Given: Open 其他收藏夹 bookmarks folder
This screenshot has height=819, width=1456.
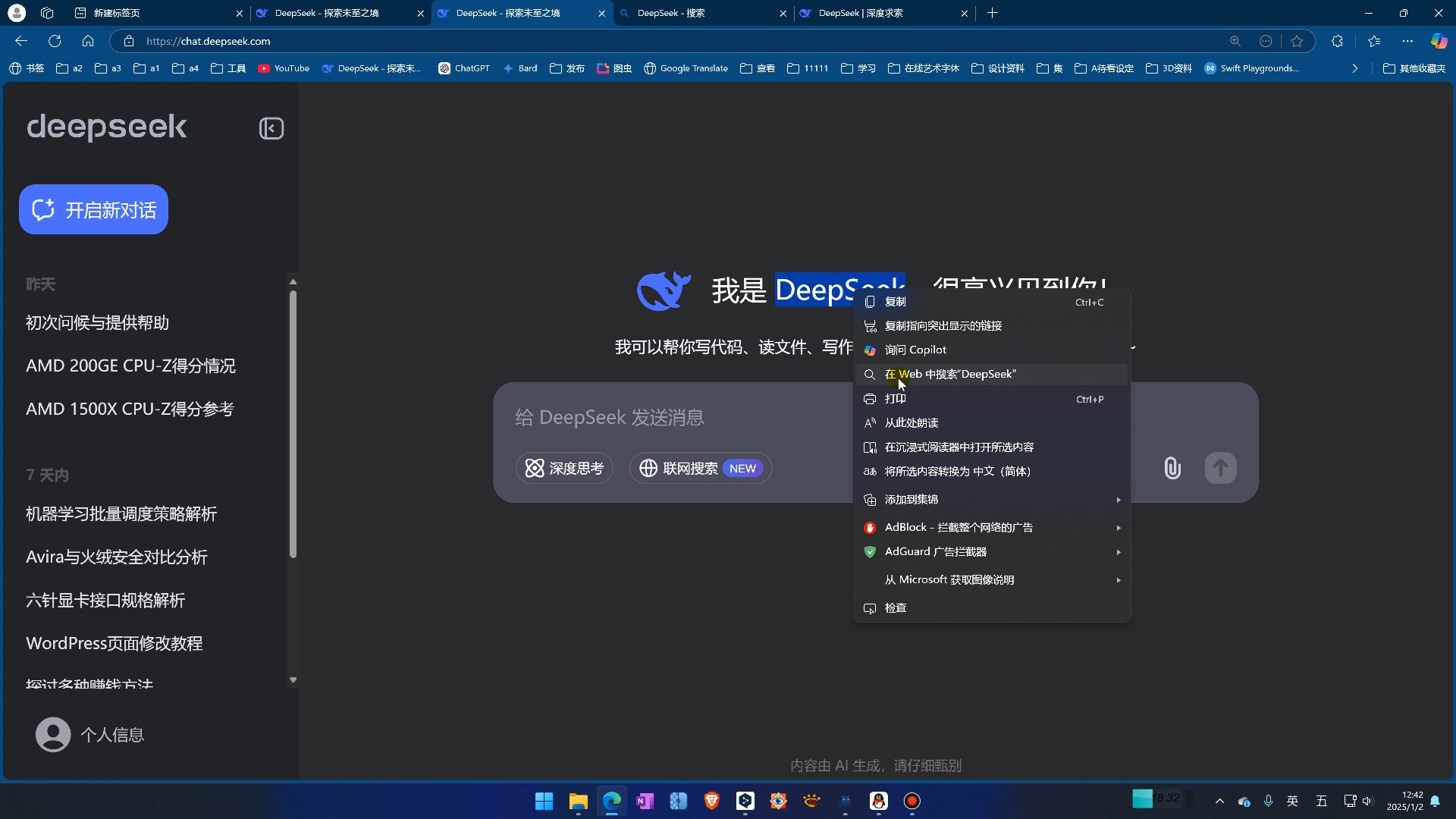Looking at the screenshot, I should 1414,68.
